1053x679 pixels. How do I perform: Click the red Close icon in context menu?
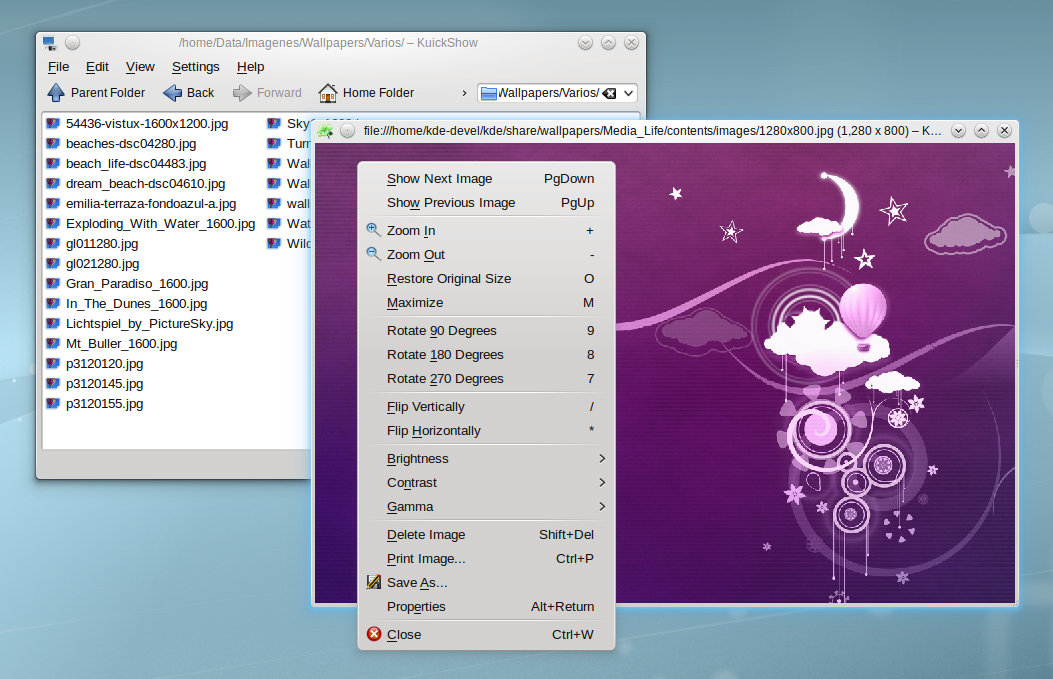[374, 634]
